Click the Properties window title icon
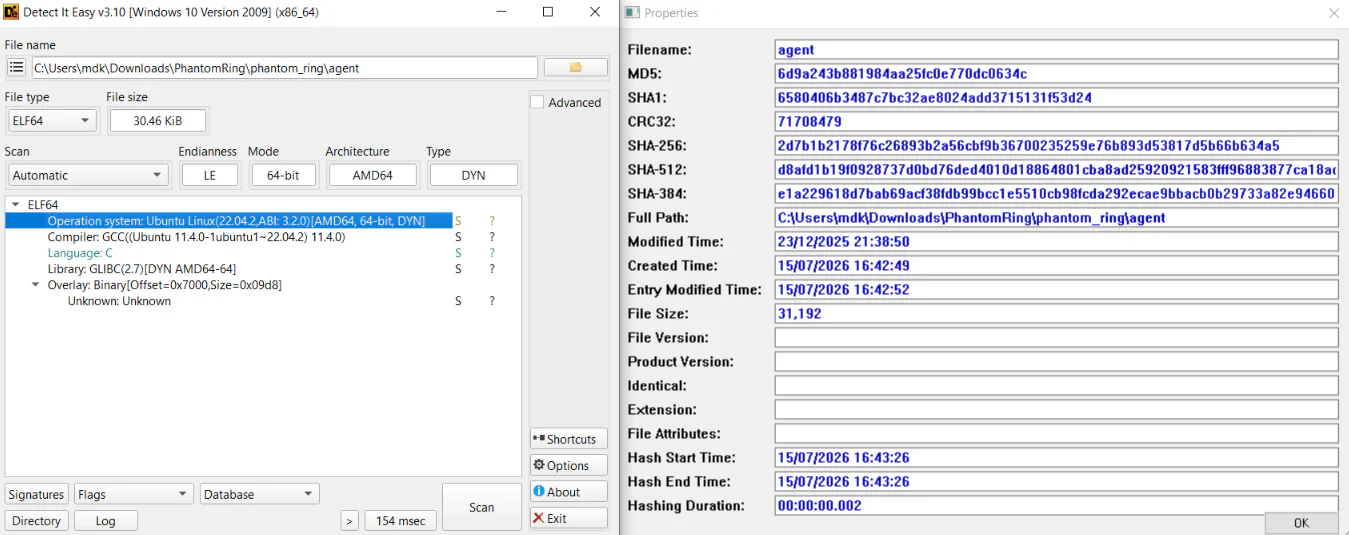Viewport: 1349px width, 535px height. click(632, 13)
